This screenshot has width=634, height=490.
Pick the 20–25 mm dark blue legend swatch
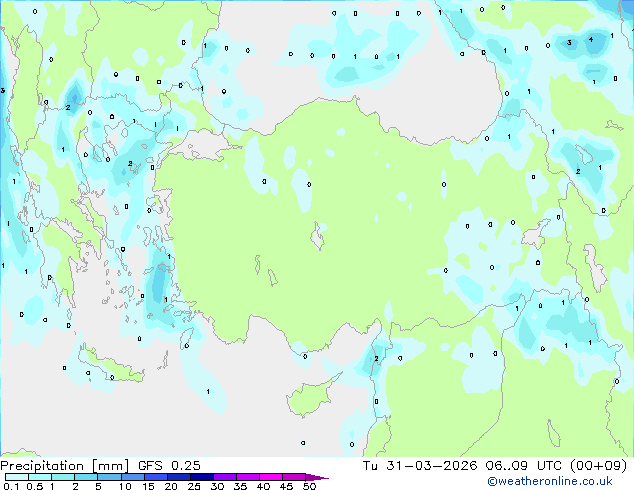179,477
